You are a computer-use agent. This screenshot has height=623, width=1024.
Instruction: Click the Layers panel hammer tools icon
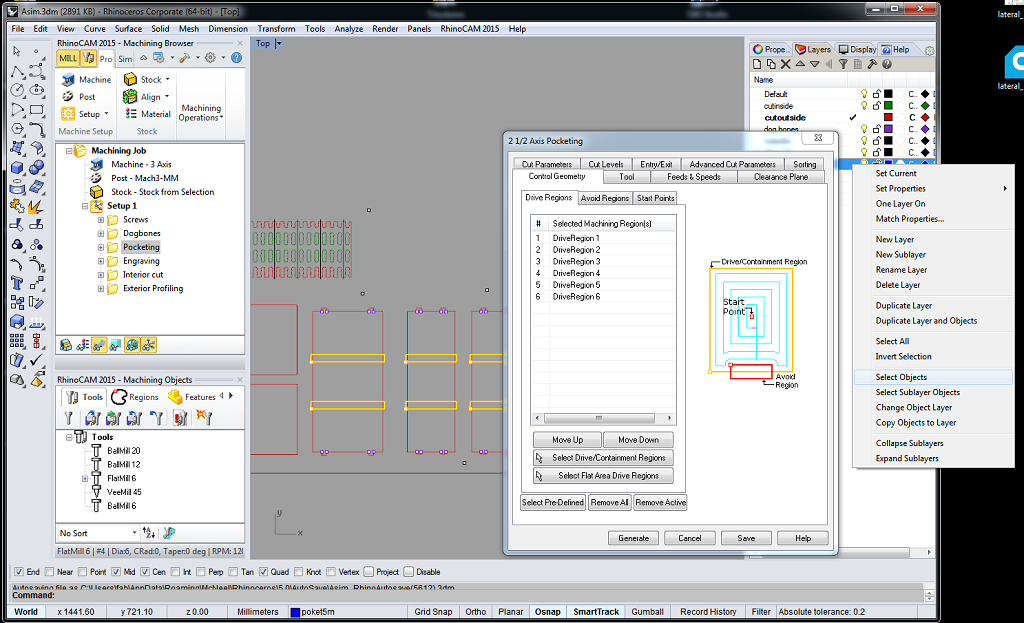point(872,64)
